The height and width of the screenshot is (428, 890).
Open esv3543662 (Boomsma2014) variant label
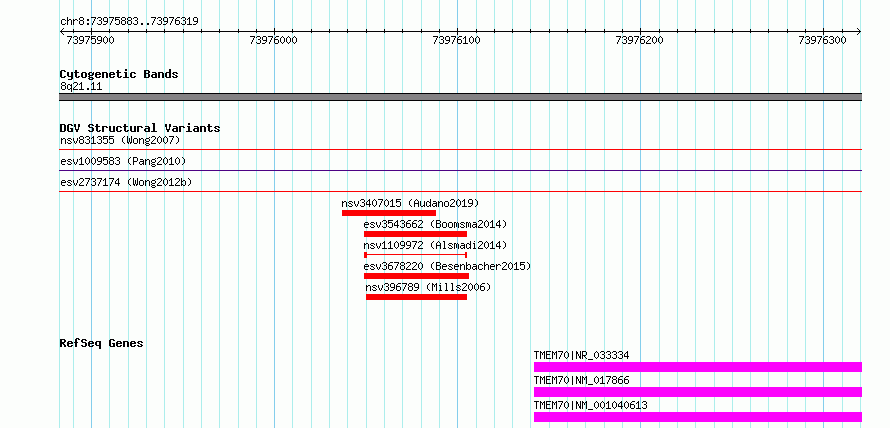[x=435, y=224]
